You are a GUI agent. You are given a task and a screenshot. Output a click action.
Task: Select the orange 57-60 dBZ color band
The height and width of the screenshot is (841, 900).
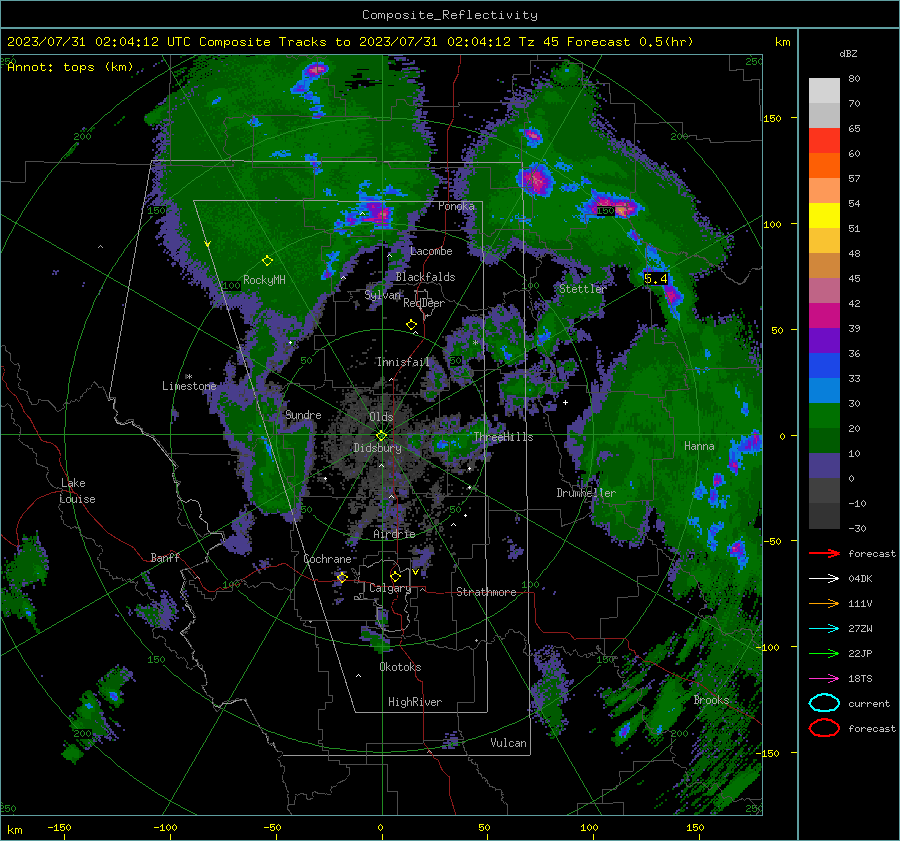(824, 165)
